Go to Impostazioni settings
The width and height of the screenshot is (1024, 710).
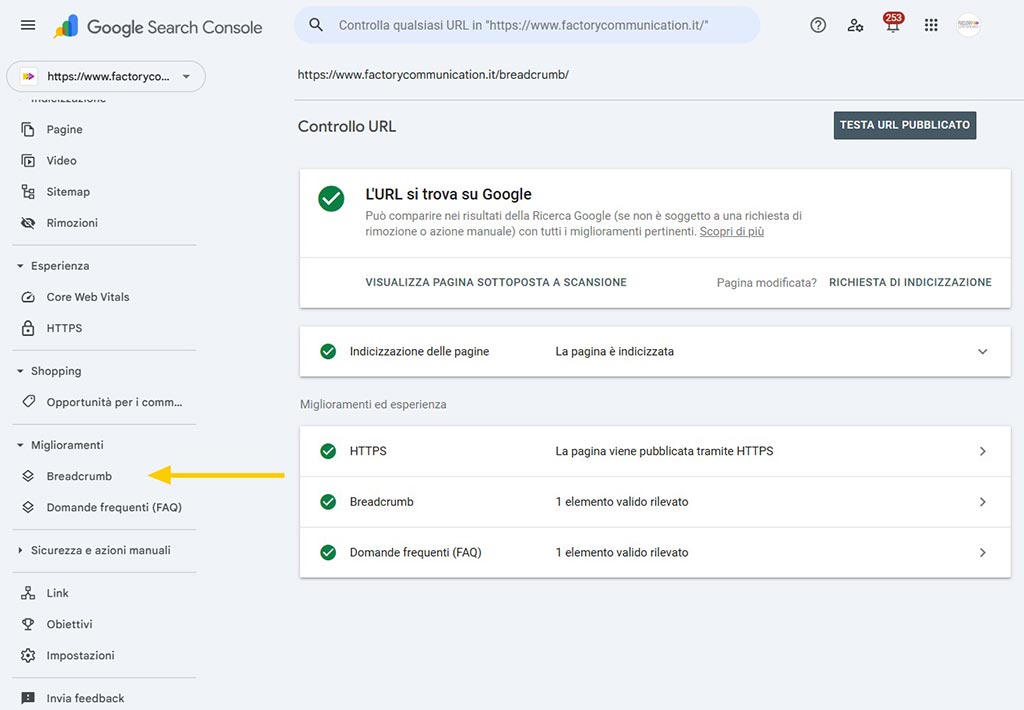pos(80,655)
